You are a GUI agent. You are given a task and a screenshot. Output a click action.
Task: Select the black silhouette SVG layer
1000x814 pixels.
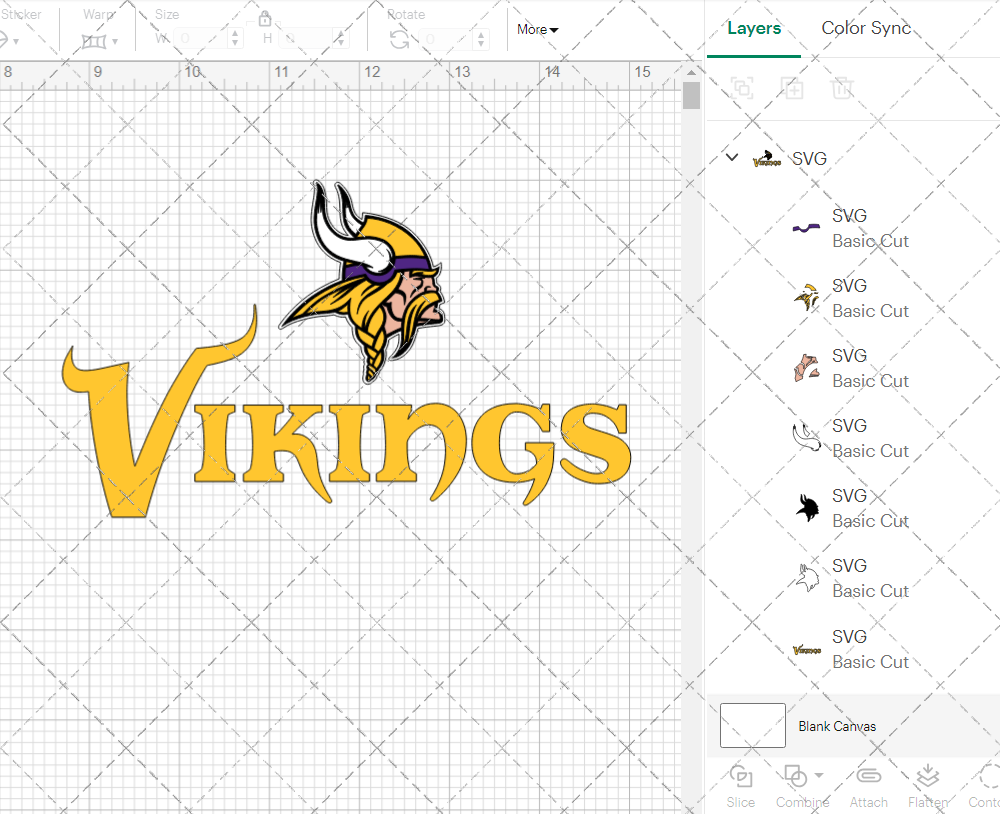point(850,508)
